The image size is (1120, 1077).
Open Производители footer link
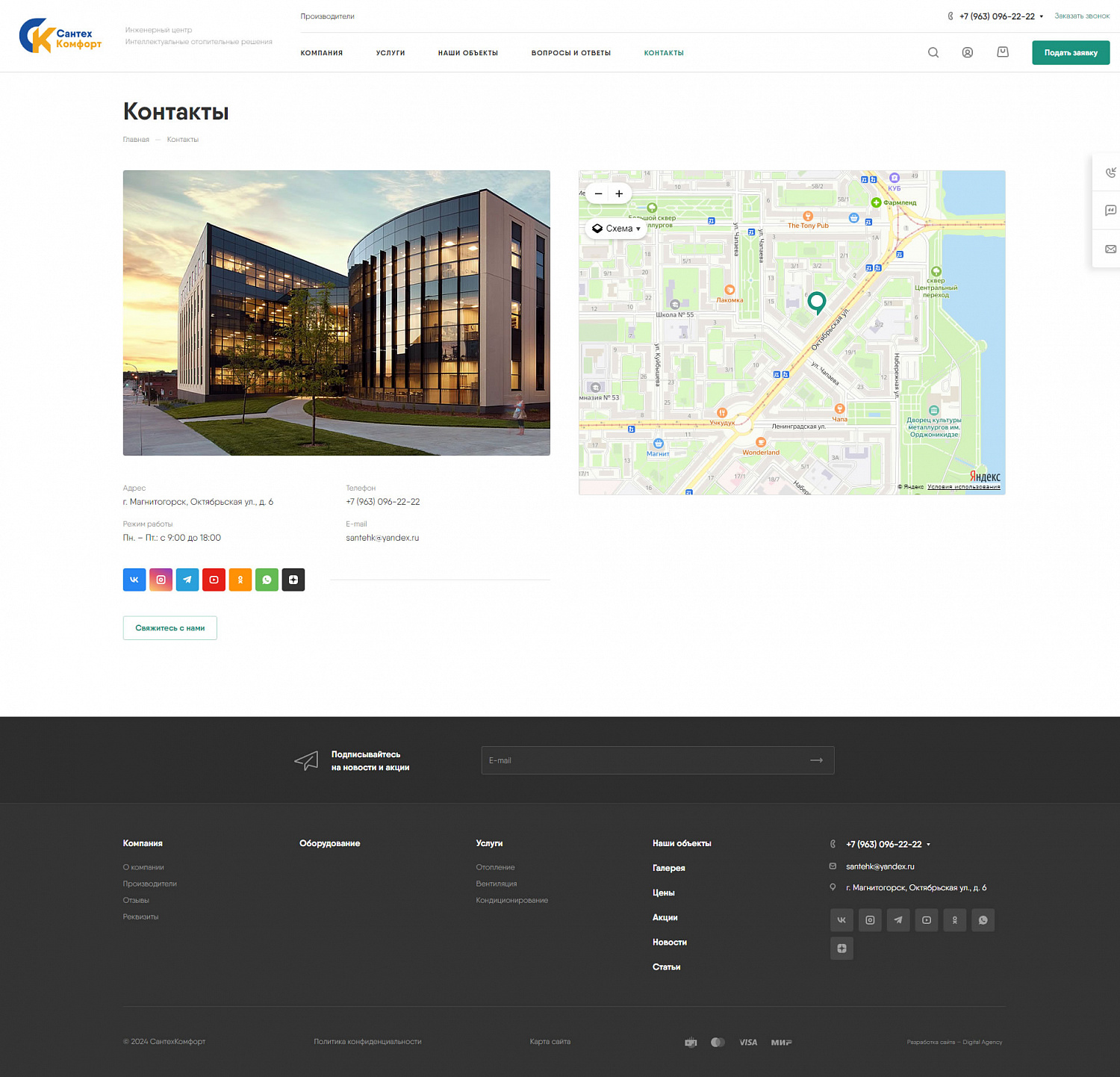click(150, 884)
